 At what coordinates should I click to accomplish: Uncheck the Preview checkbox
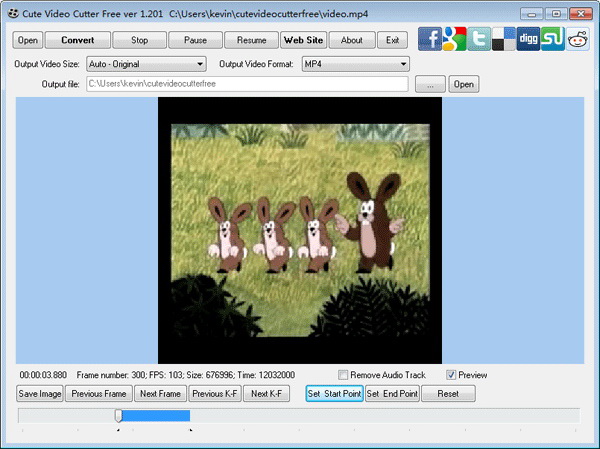coord(451,375)
